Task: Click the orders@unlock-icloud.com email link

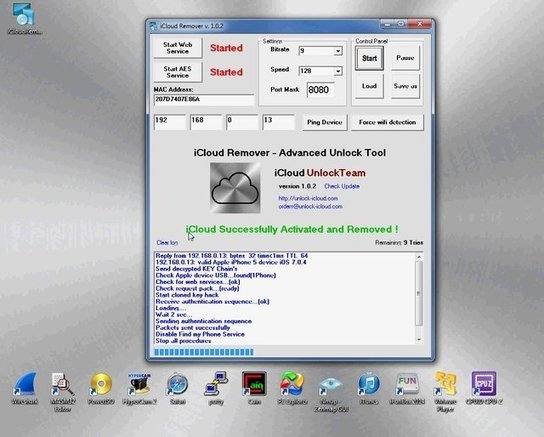Action: (311, 206)
